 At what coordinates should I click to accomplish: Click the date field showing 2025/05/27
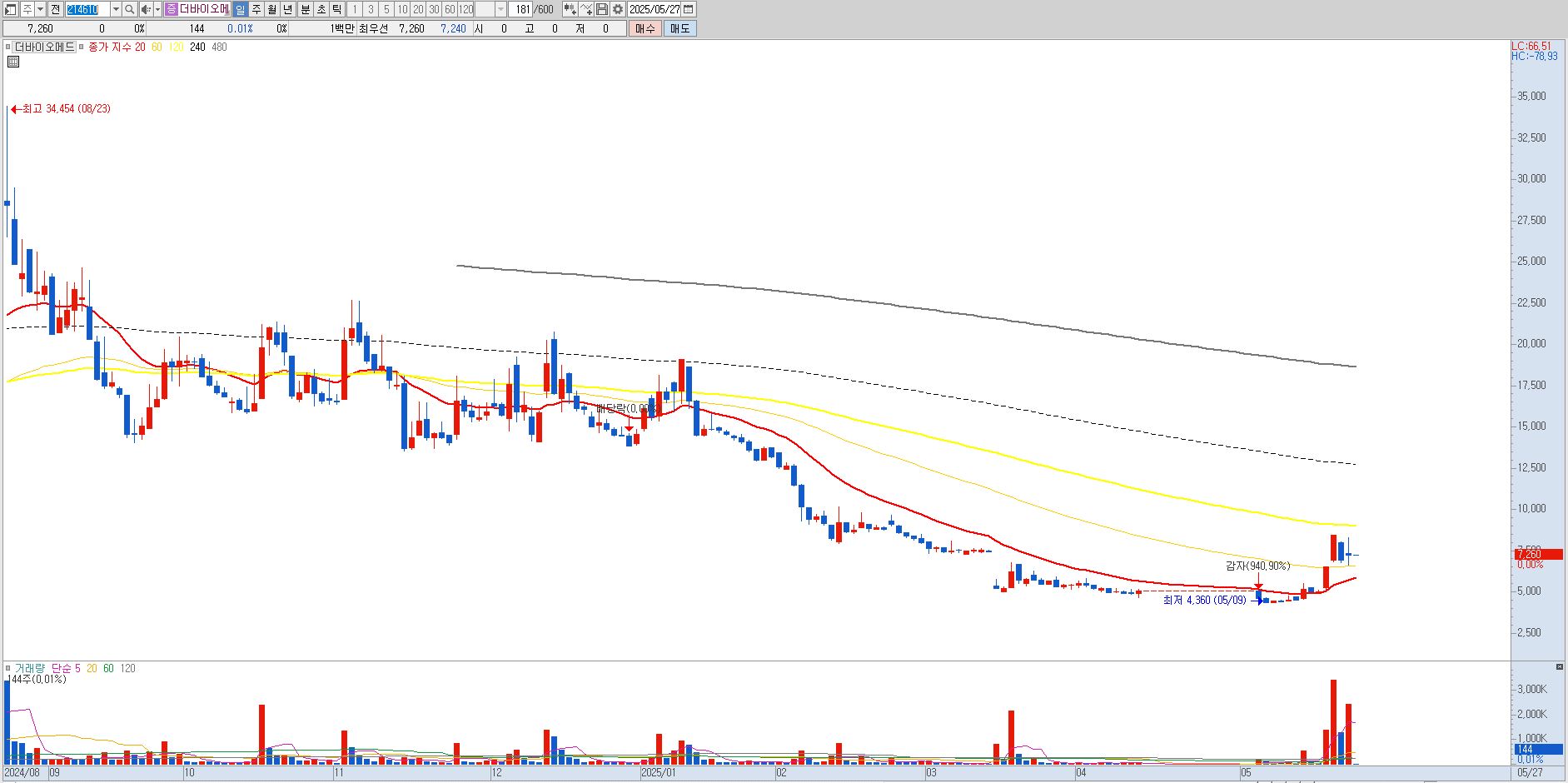[x=655, y=9]
